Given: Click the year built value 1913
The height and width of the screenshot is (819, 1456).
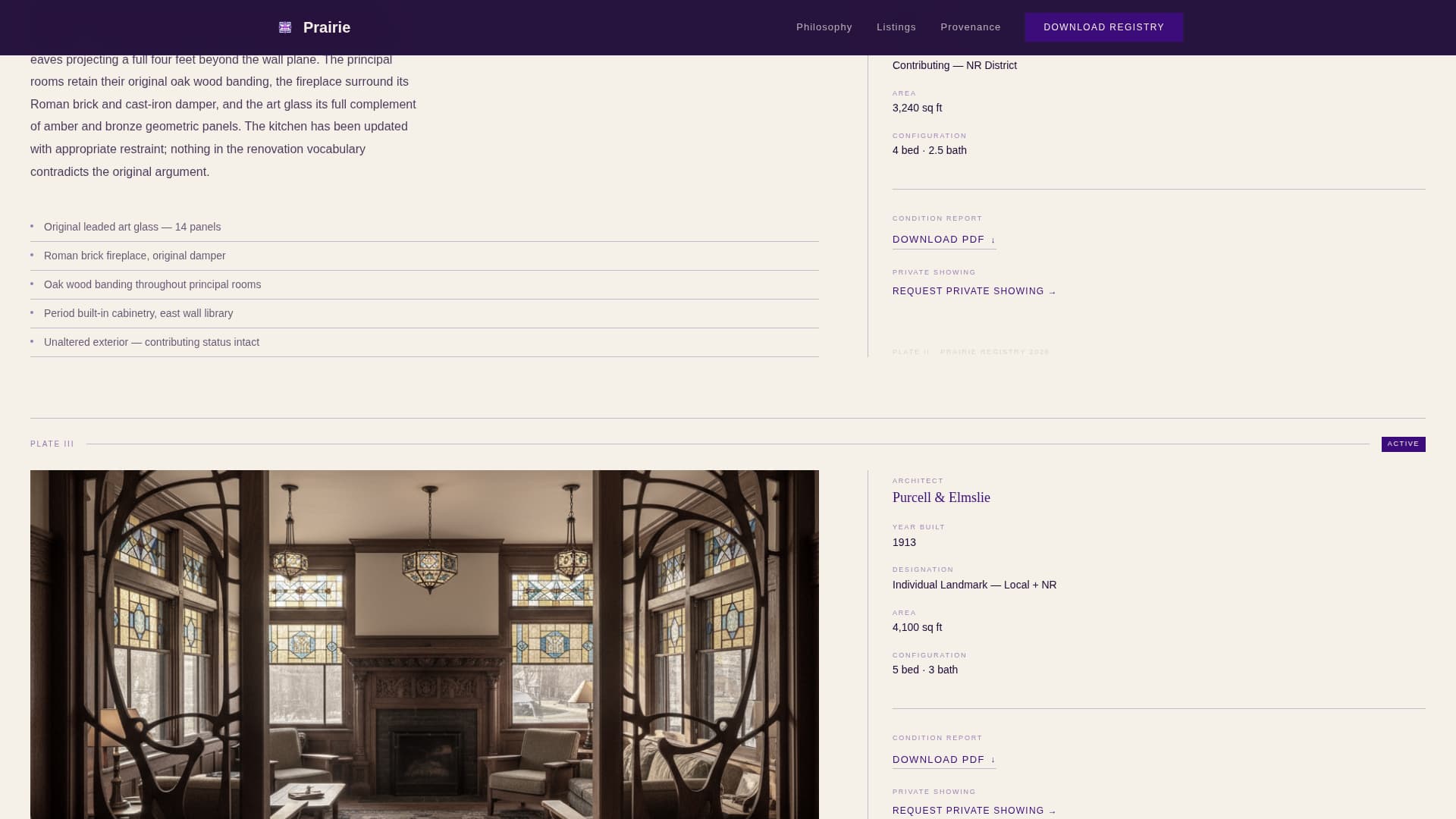Looking at the screenshot, I should (x=904, y=542).
